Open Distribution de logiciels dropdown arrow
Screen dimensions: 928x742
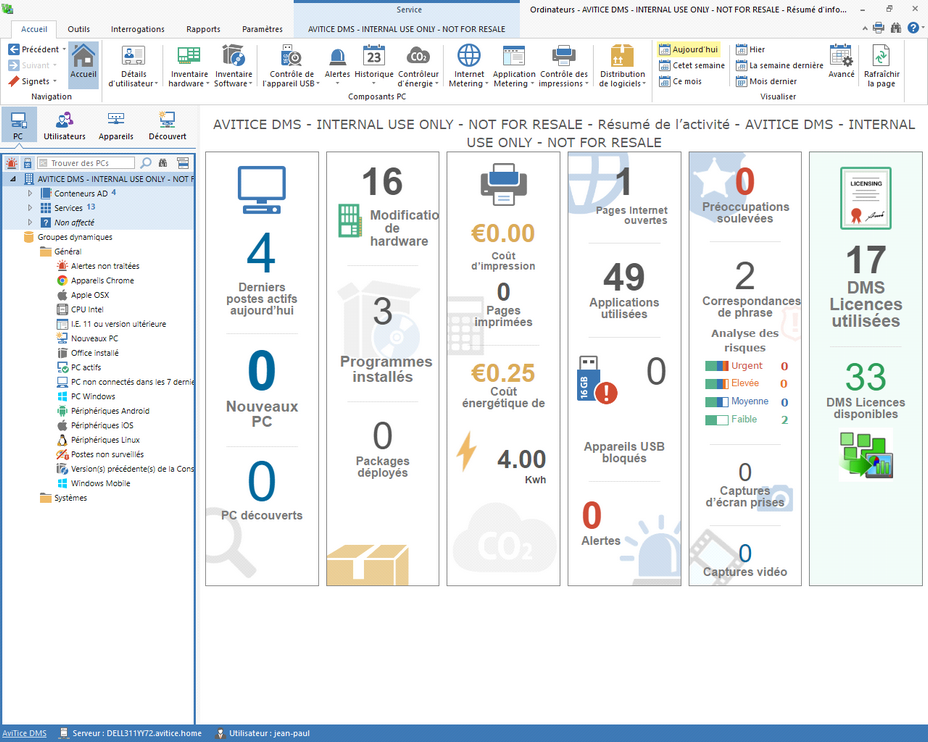click(643, 84)
